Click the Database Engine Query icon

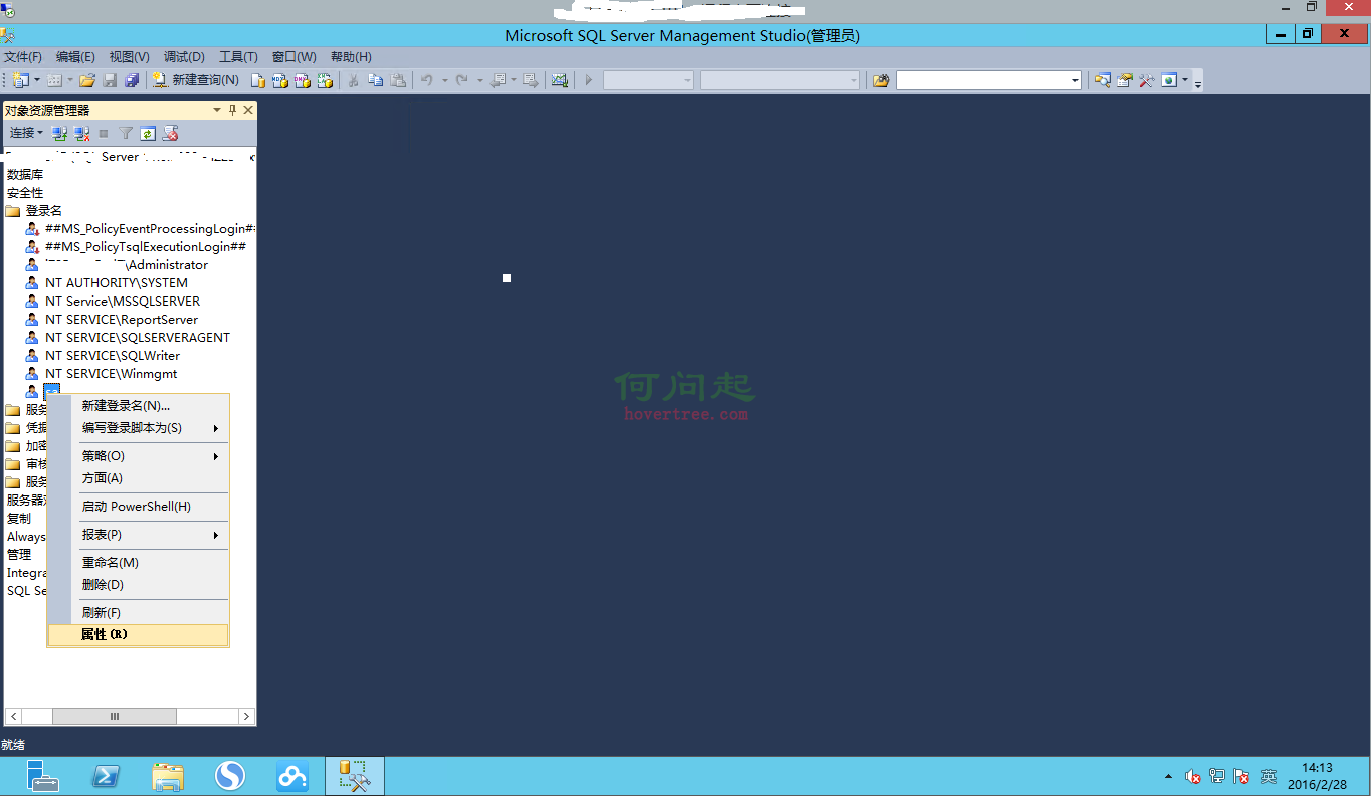[x=257, y=80]
